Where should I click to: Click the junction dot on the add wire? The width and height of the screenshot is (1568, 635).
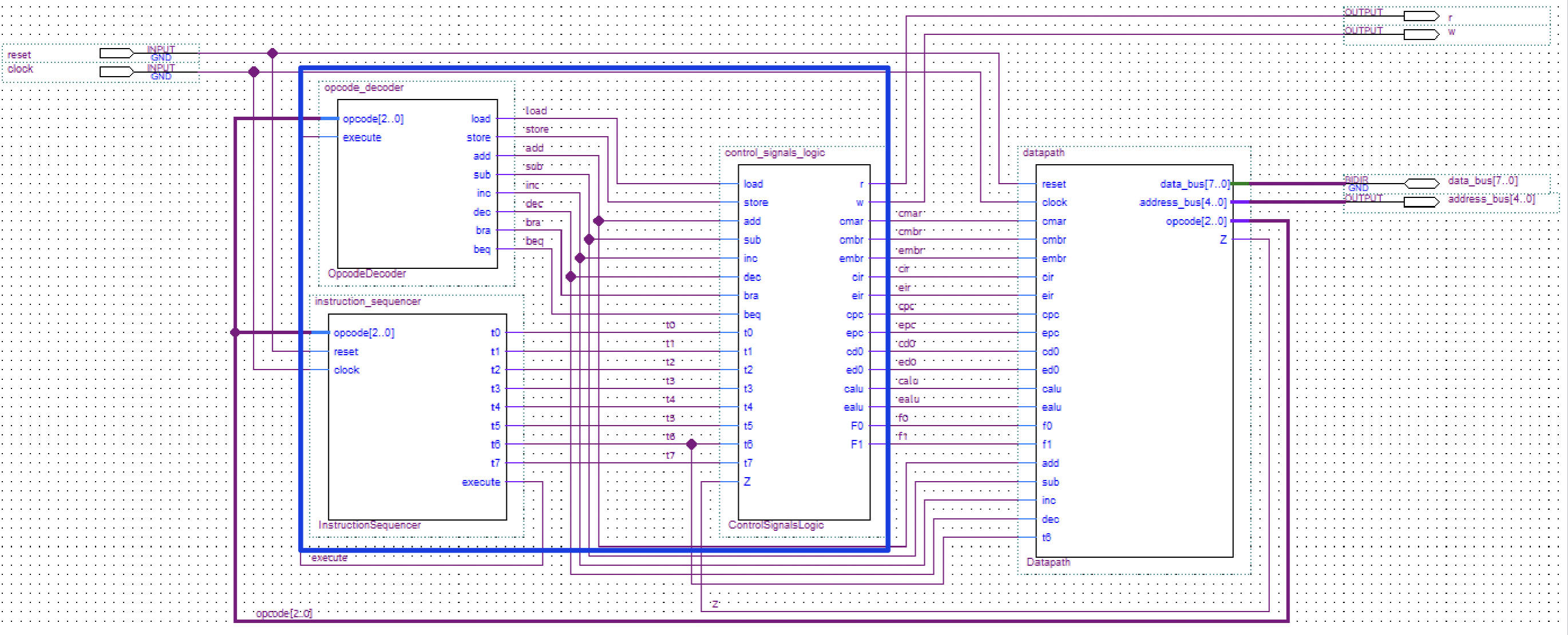coord(599,221)
